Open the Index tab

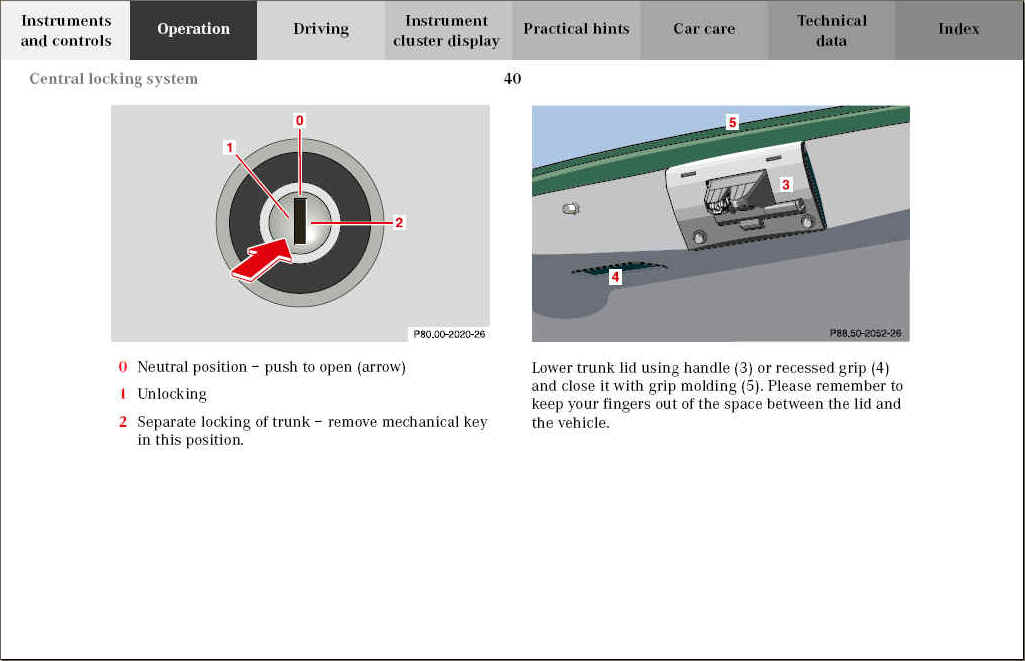click(958, 30)
